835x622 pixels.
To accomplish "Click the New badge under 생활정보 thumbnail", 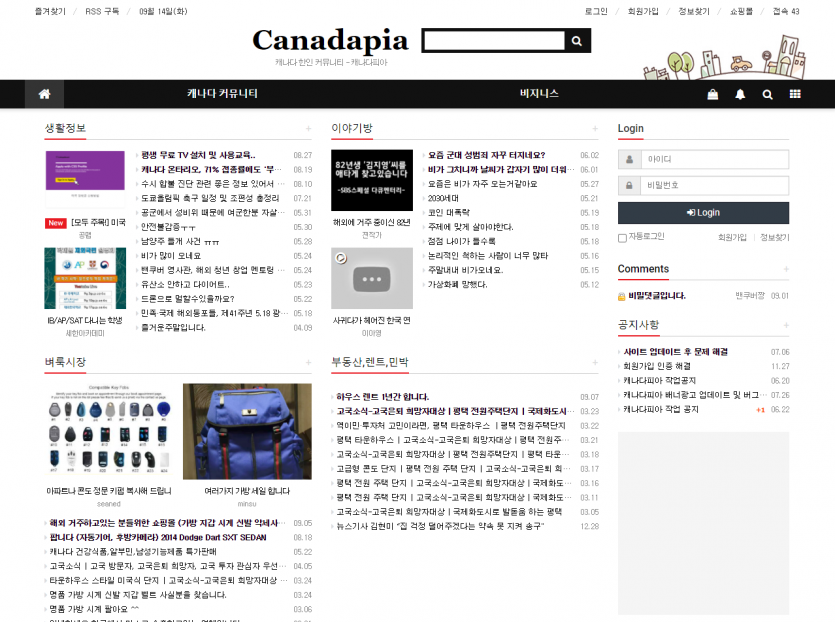I will pyautogui.click(x=56, y=223).
